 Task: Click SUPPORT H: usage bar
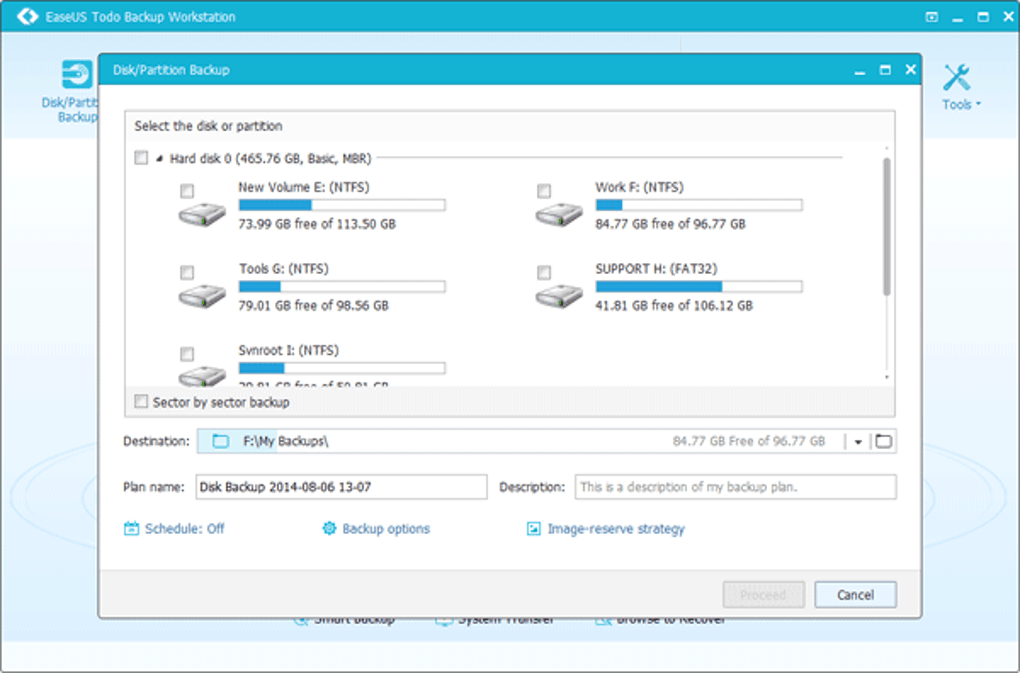coord(699,287)
